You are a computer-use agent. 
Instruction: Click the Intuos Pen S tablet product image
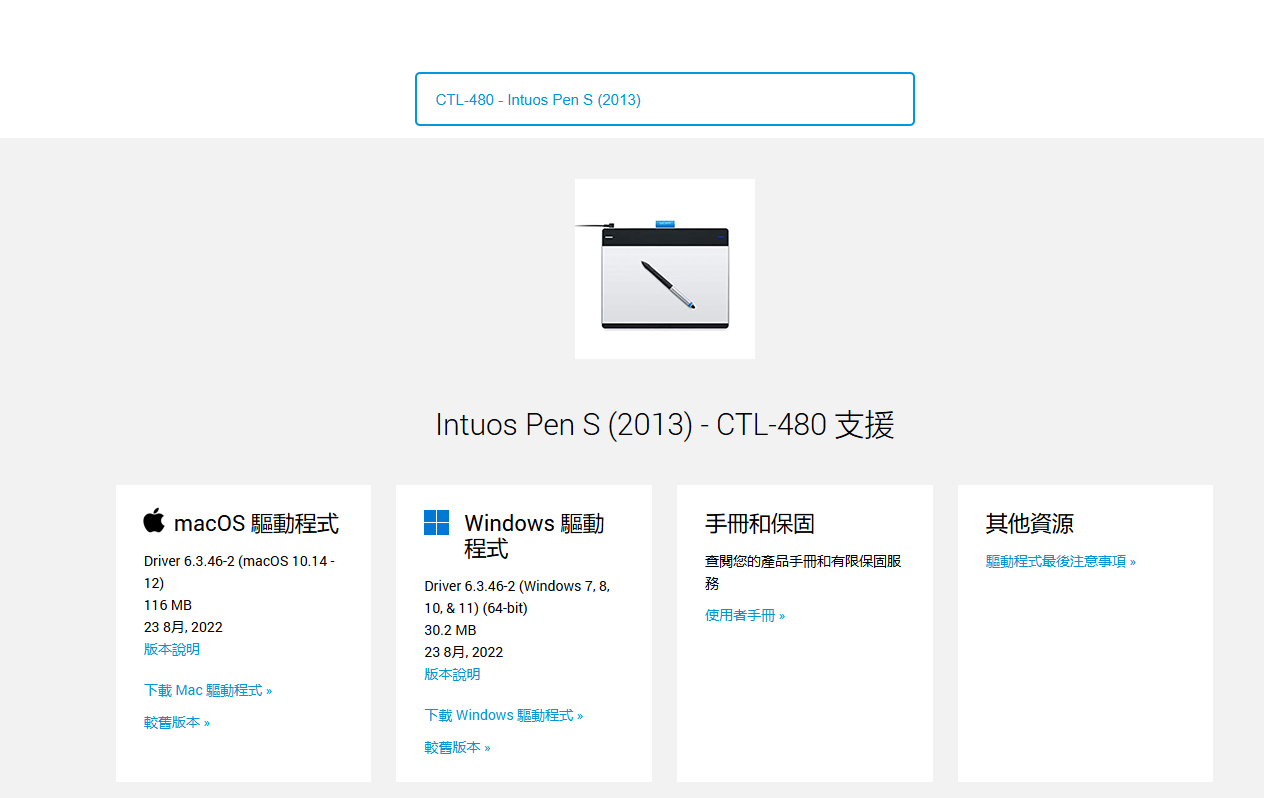point(665,269)
